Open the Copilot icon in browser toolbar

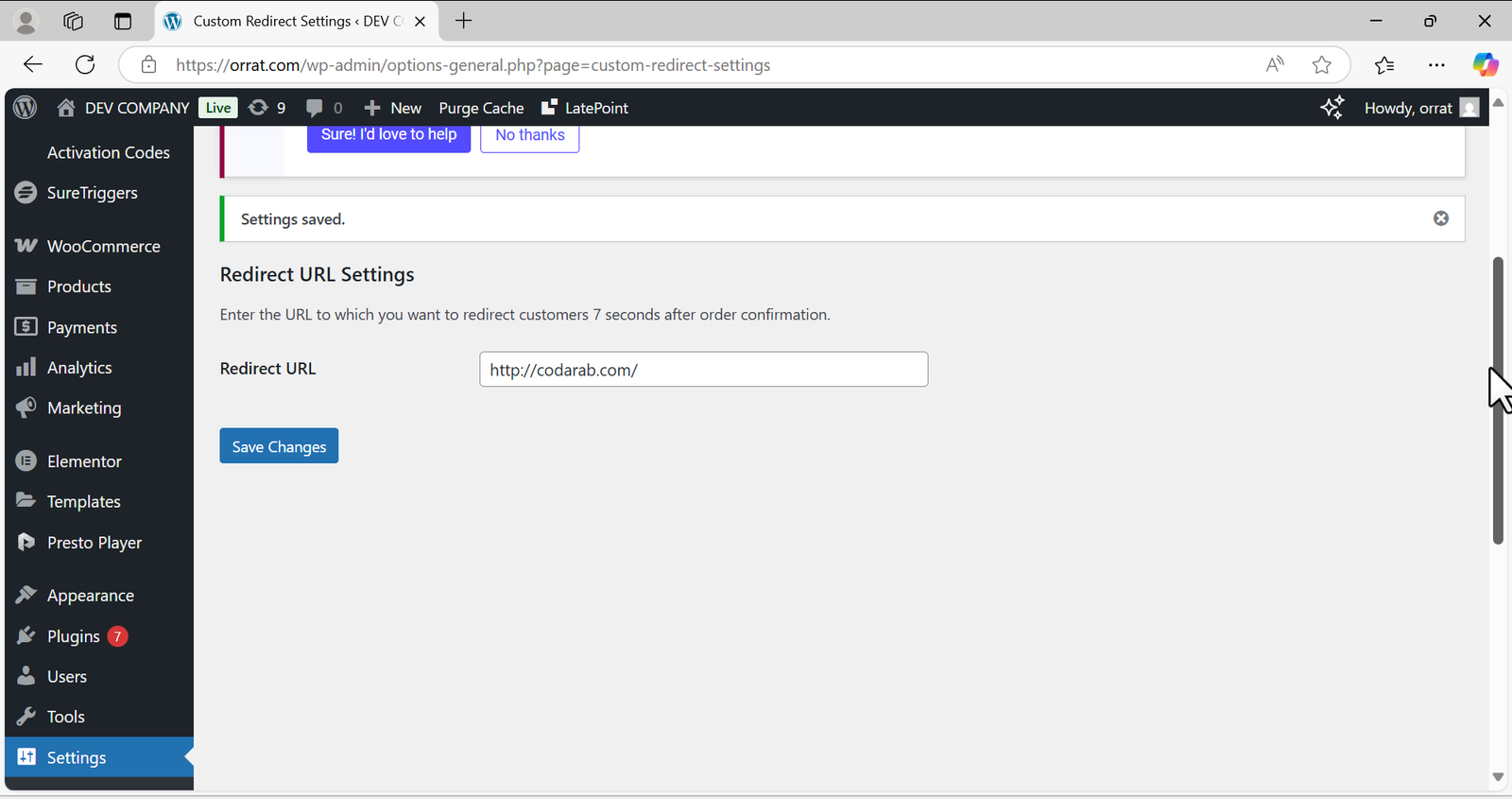tap(1486, 64)
